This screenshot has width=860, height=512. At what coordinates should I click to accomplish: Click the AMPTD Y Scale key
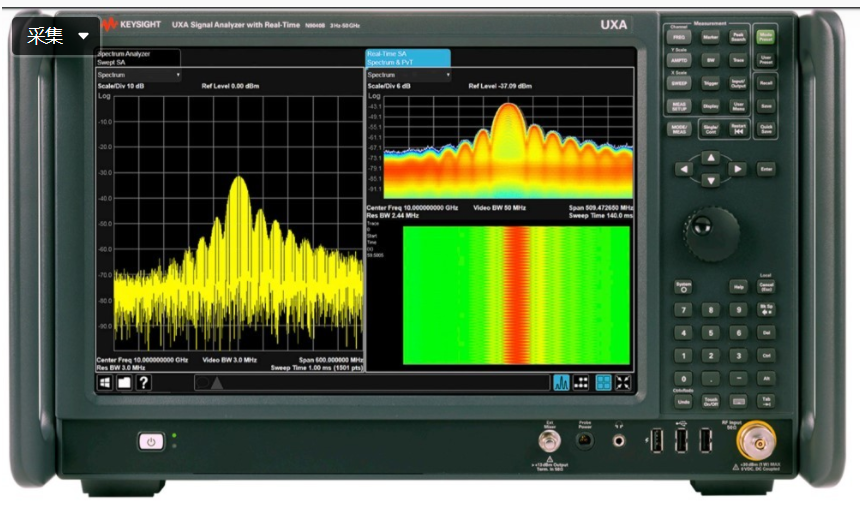click(678, 60)
